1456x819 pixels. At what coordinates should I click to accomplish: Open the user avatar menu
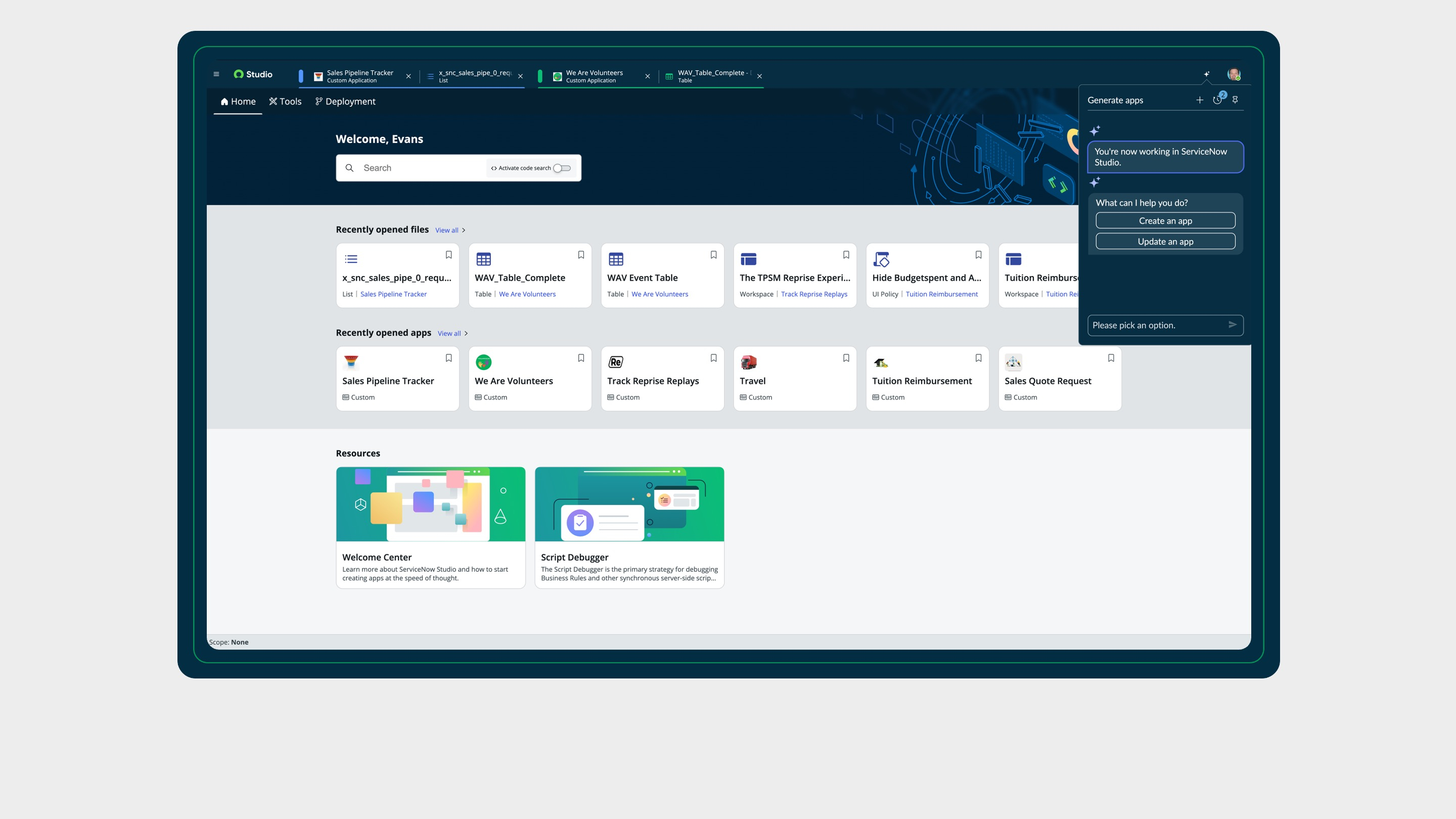click(x=1234, y=75)
